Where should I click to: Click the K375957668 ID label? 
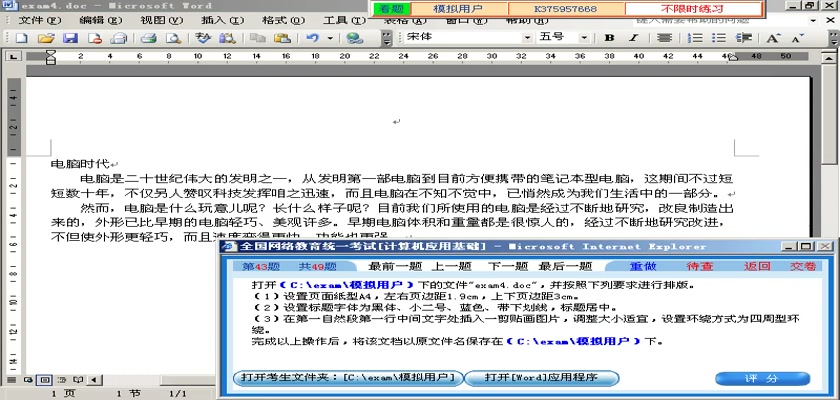(566, 9)
